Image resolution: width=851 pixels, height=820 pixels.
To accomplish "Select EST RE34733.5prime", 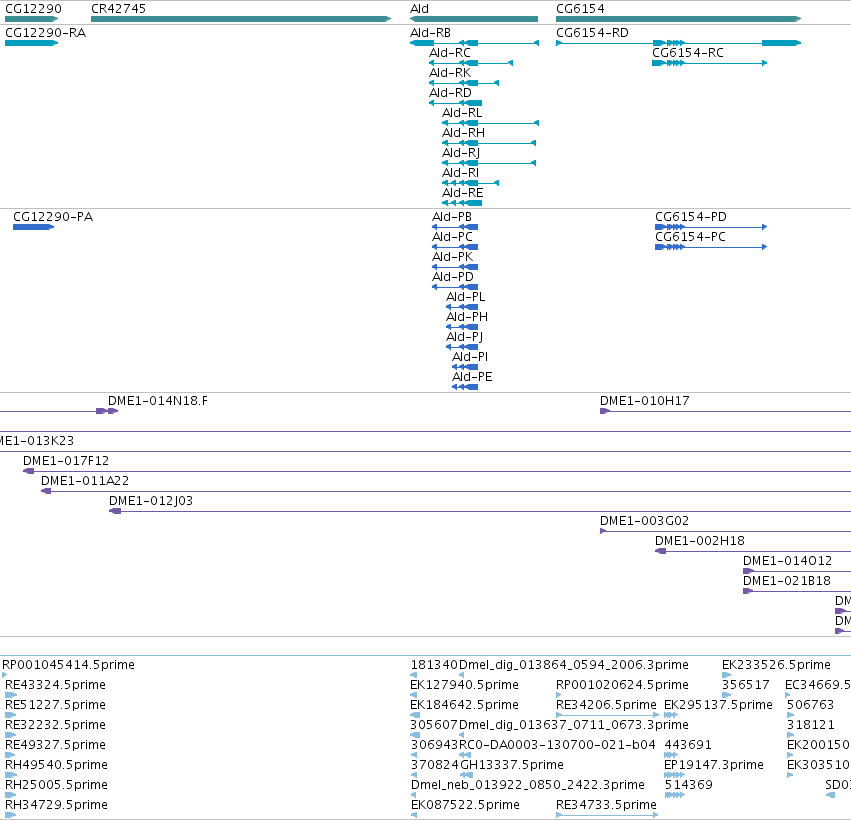I will pyautogui.click(x=606, y=806).
